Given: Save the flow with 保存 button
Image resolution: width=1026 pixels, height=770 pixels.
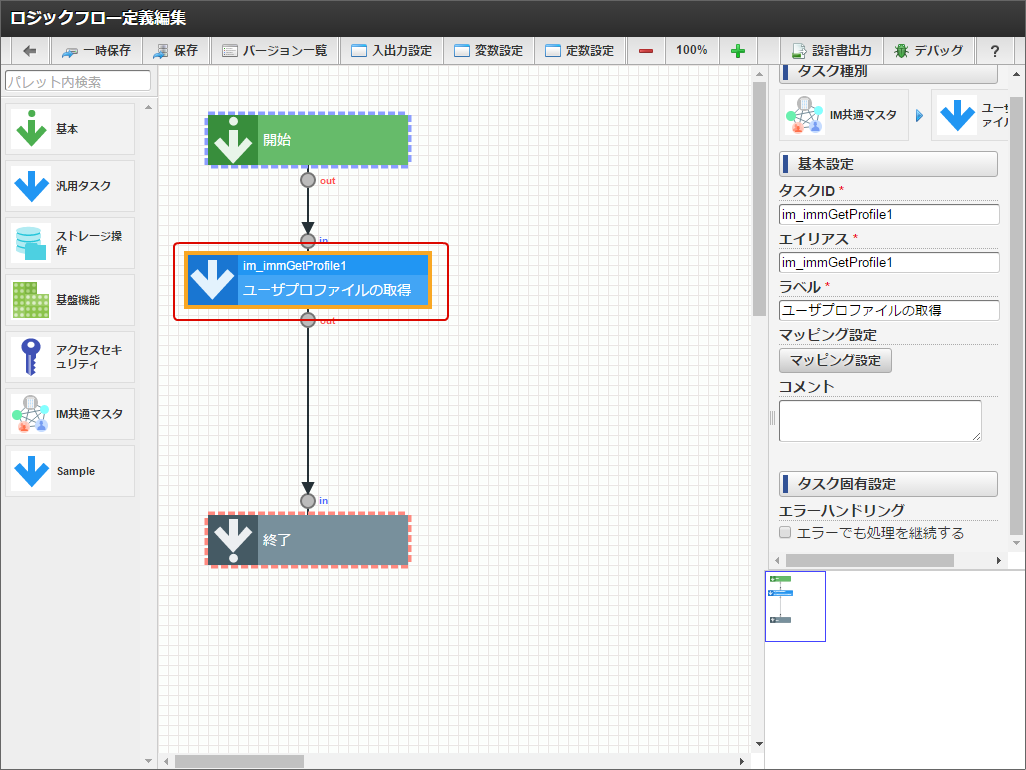Looking at the screenshot, I should click(176, 50).
